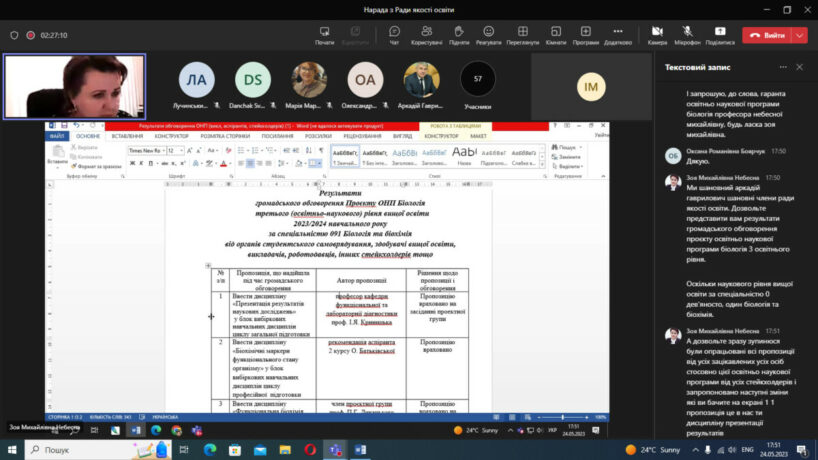Change meeting view (Переглянути)
The width and height of the screenshot is (818, 460).
pos(522,34)
